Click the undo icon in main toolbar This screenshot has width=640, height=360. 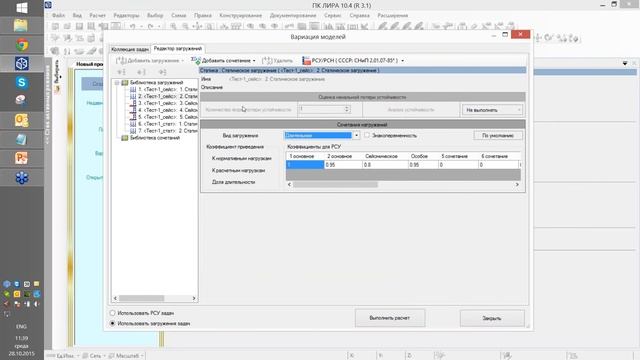[x=132, y=27]
